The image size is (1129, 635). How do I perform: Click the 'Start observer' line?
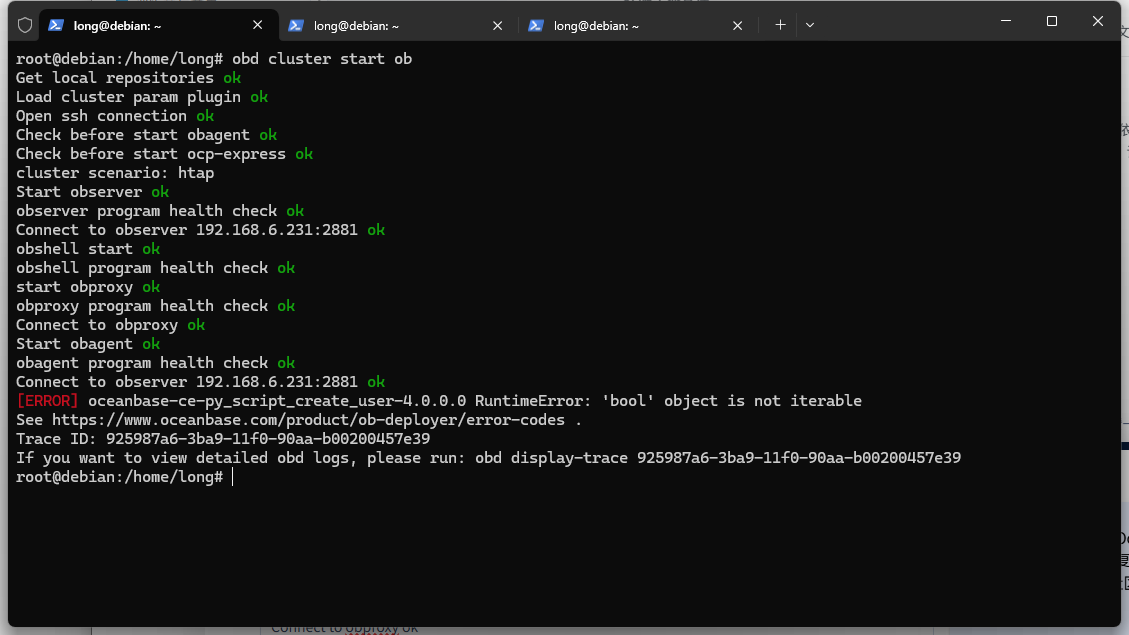click(92, 192)
